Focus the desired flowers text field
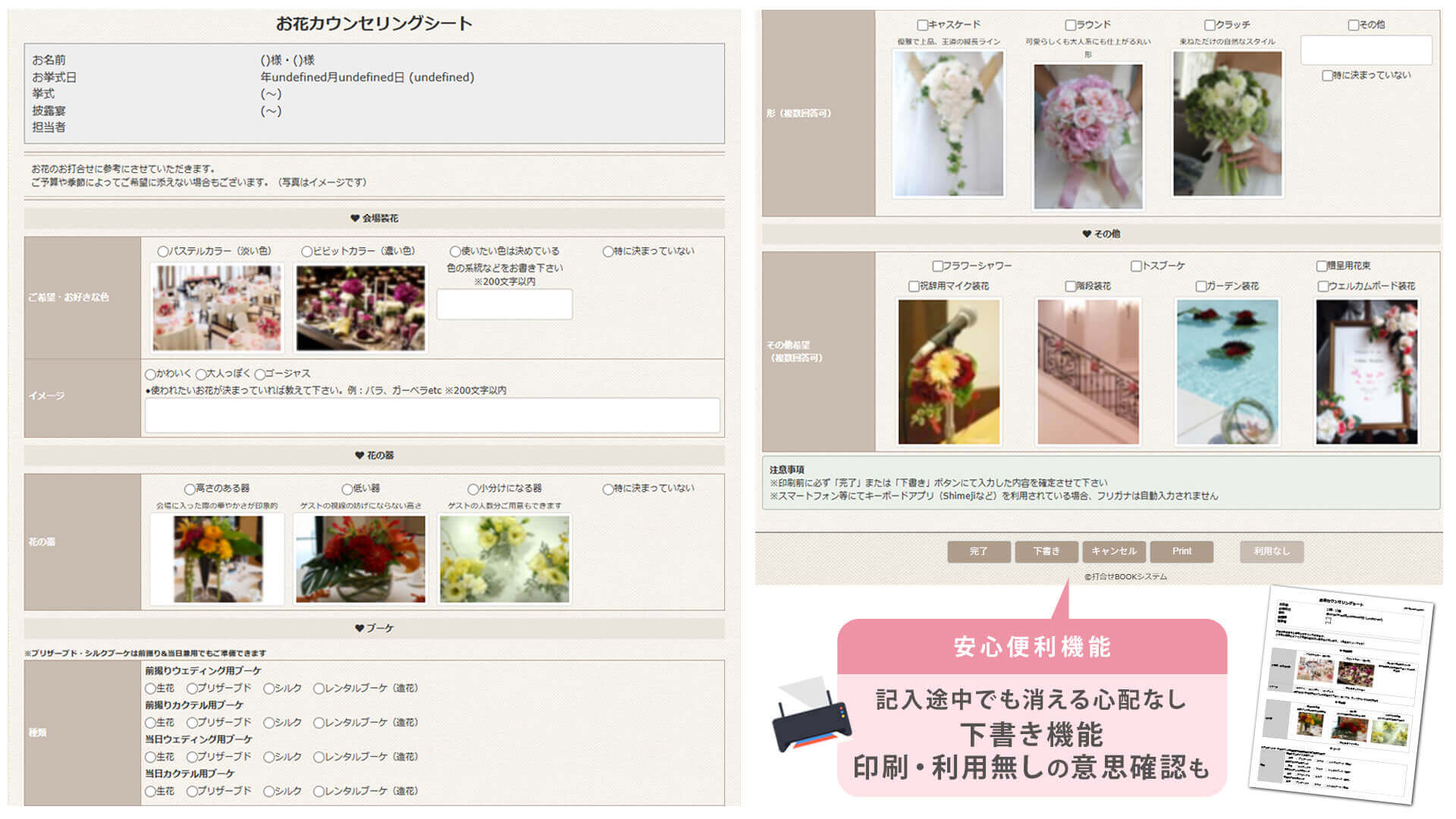This screenshot has width=1456, height=819. (432, 416)
